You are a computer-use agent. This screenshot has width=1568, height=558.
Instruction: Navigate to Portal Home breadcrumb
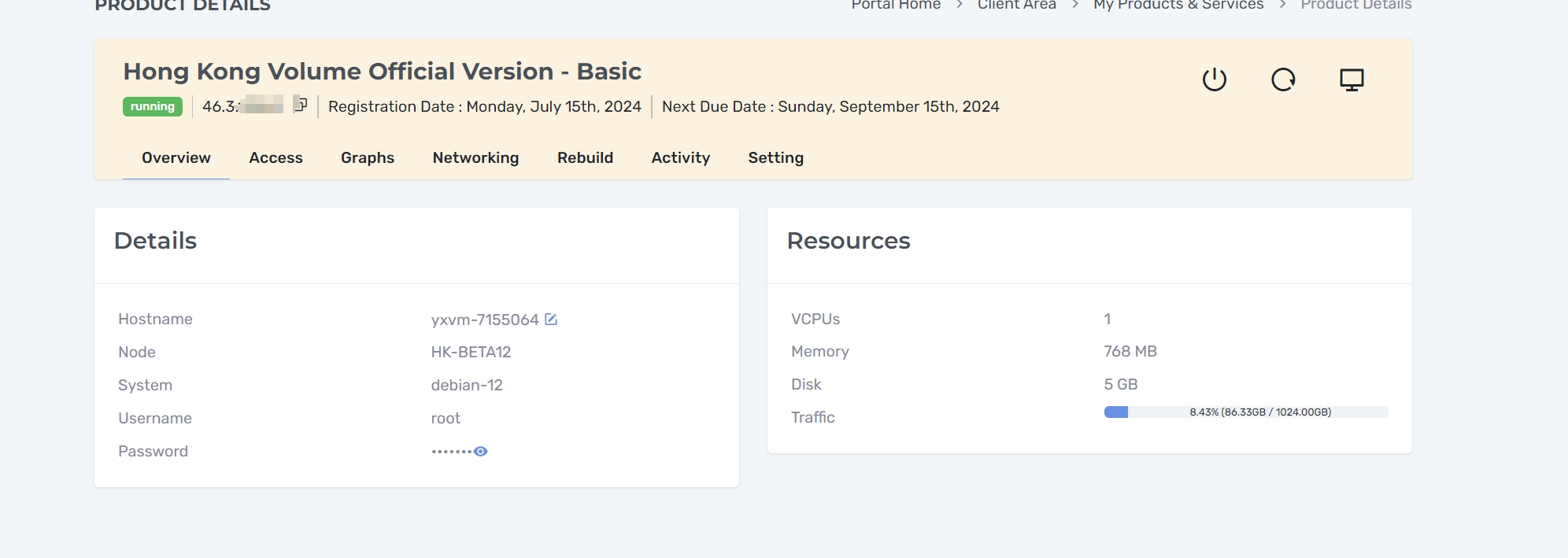click(x=895, y=6)
